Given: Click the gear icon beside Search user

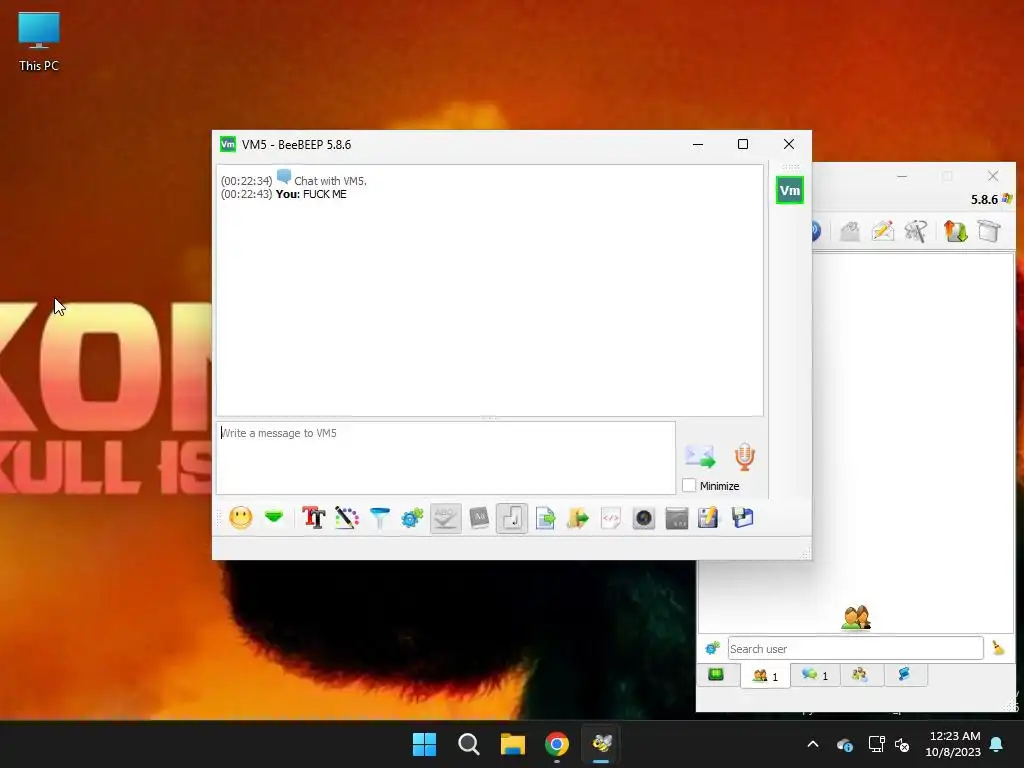Looking at the screenshot, I should (x=712, y=648).
